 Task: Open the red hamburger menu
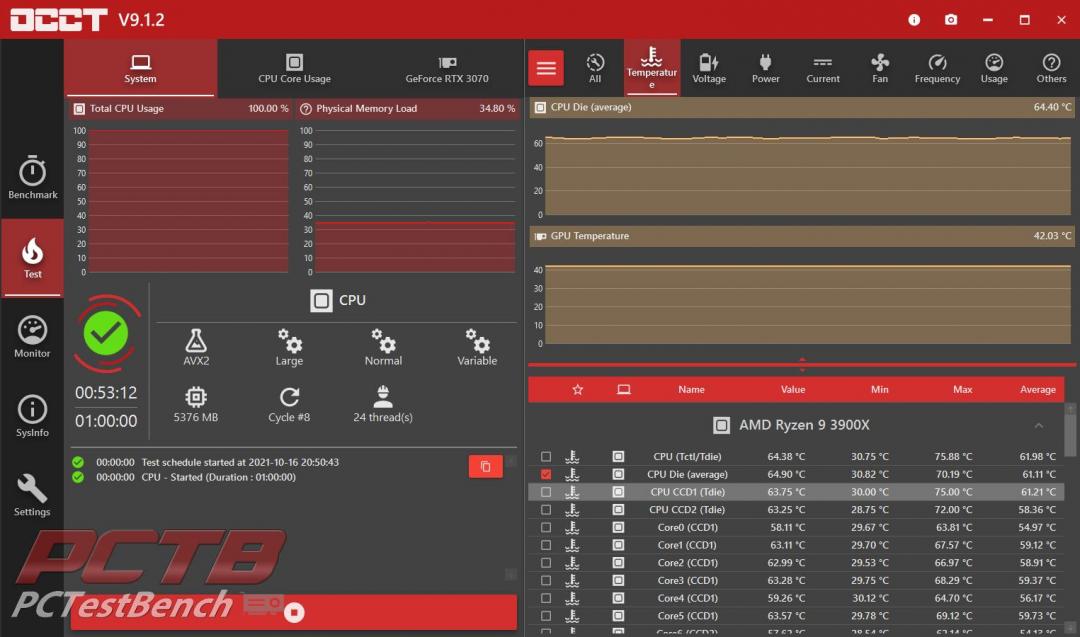(x=546, y=68)
